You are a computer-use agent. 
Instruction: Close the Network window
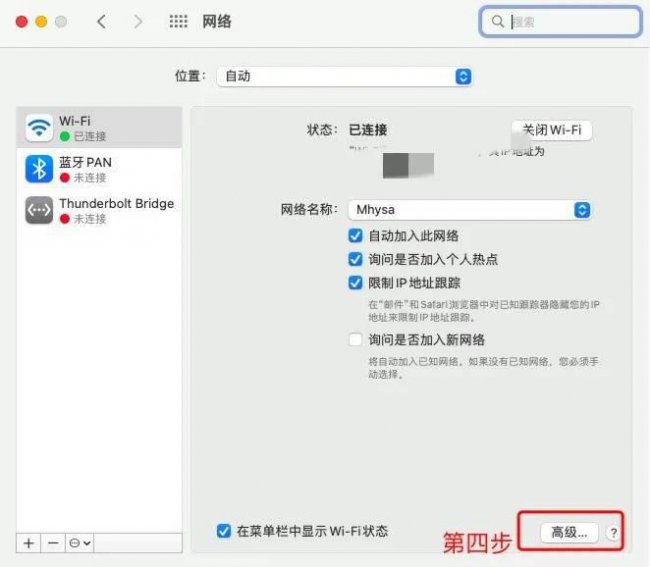click(x=22, y=21)
